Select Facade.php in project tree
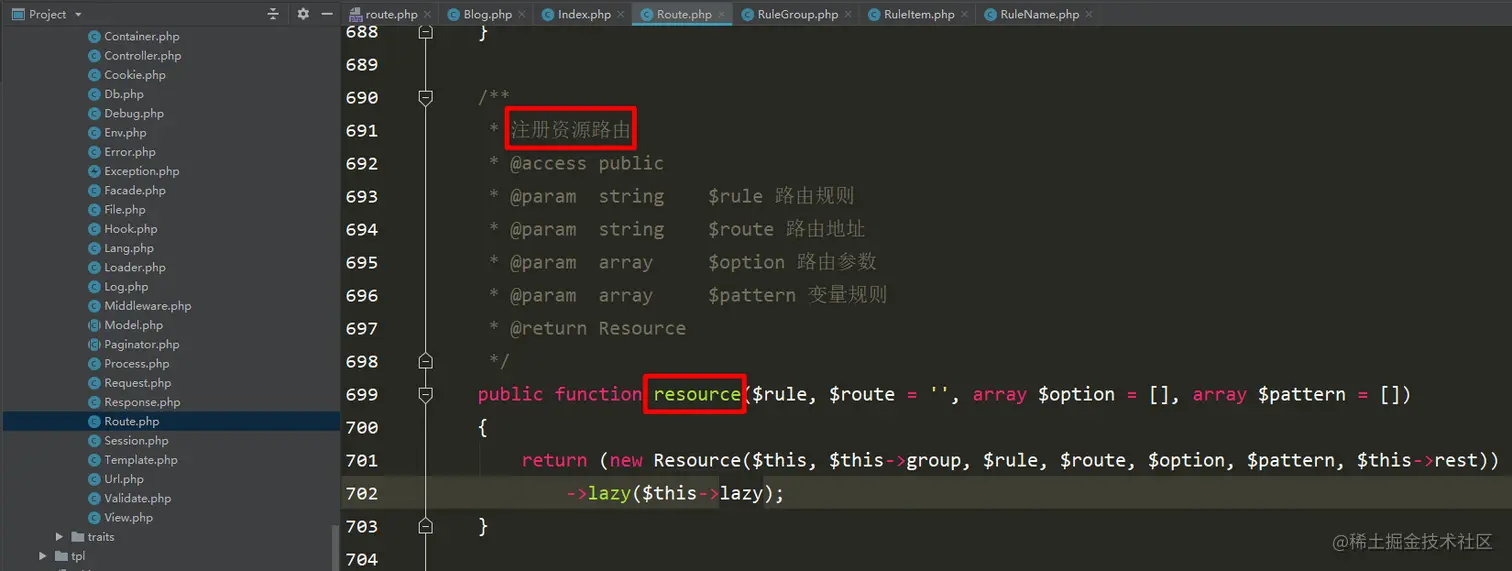This screenshot has height=571, width=1512. pos(134,190)
